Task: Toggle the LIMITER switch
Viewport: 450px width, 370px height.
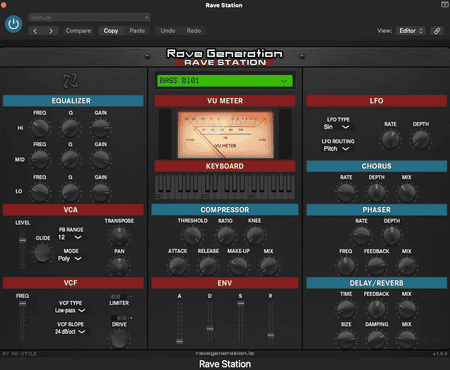Action: coord(119,296)
